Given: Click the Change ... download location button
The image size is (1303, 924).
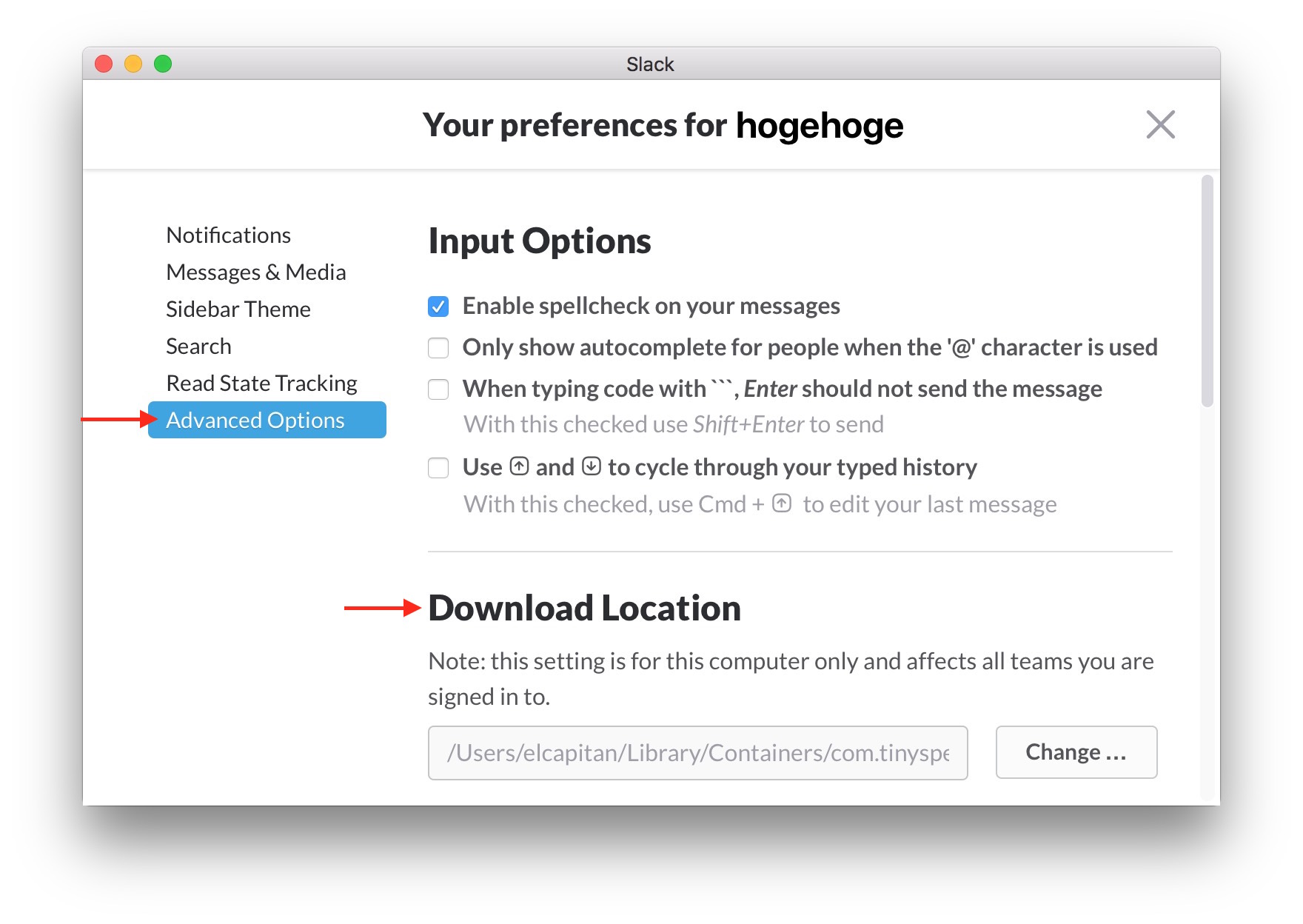Looking at the screenshot, I should click(1076, 752).
